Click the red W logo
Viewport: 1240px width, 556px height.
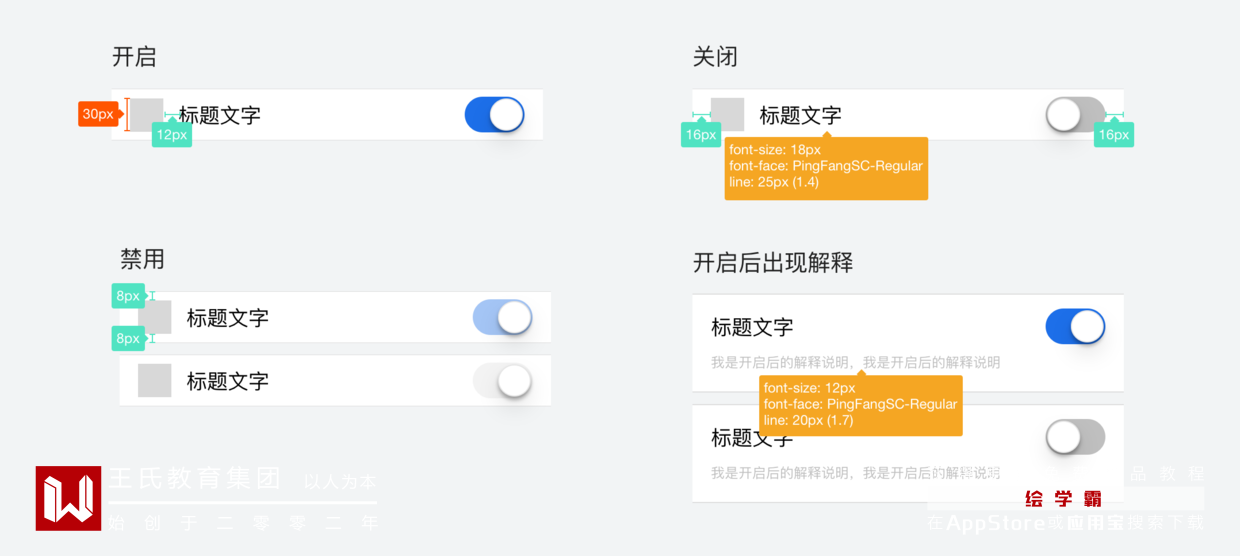point(68,498)
